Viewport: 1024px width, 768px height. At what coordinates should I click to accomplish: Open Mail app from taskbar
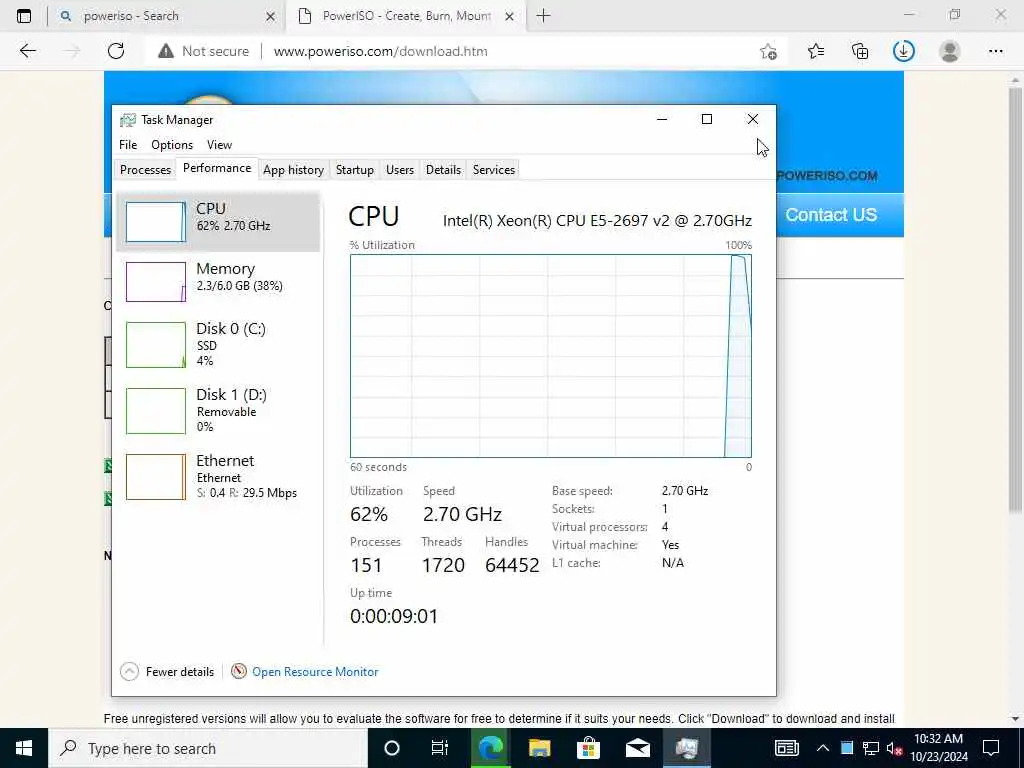point(637,748)
